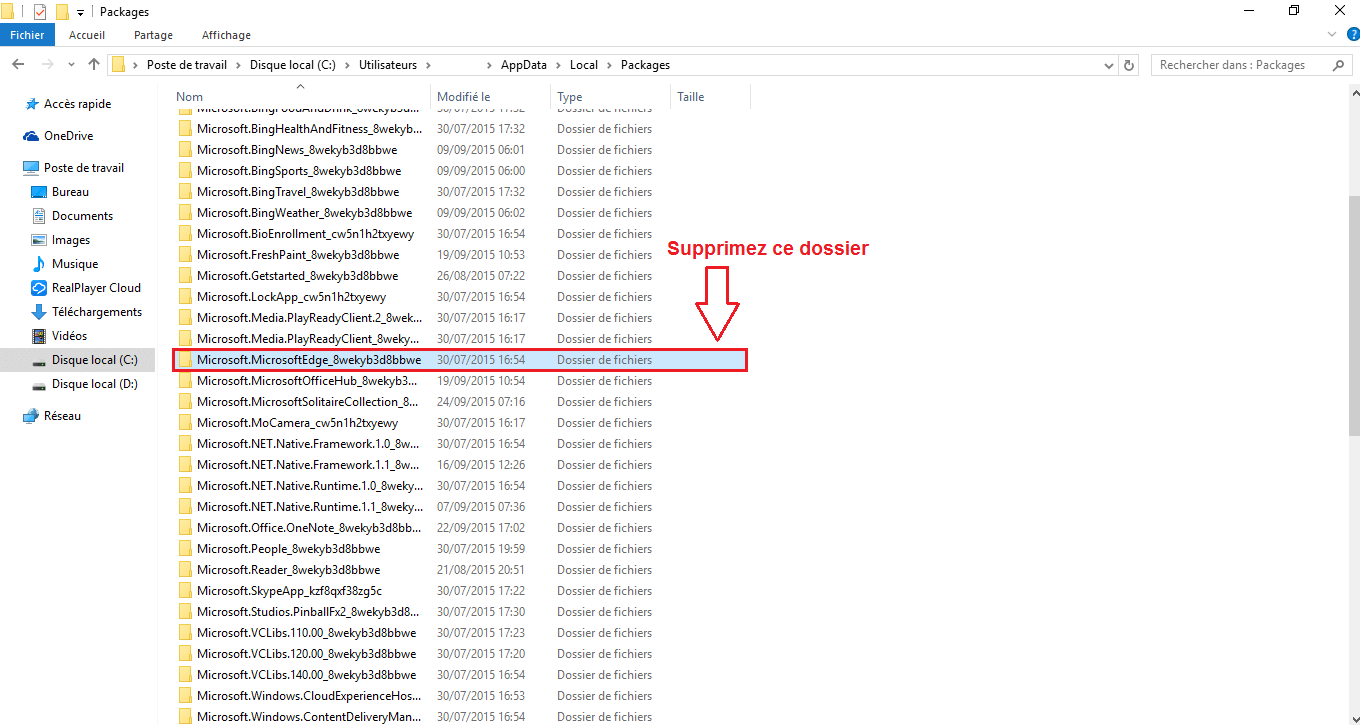The image size is (1360, 725).
Task: Expand the ribbon with the chevron
Action: click(x=1331, y=35)
